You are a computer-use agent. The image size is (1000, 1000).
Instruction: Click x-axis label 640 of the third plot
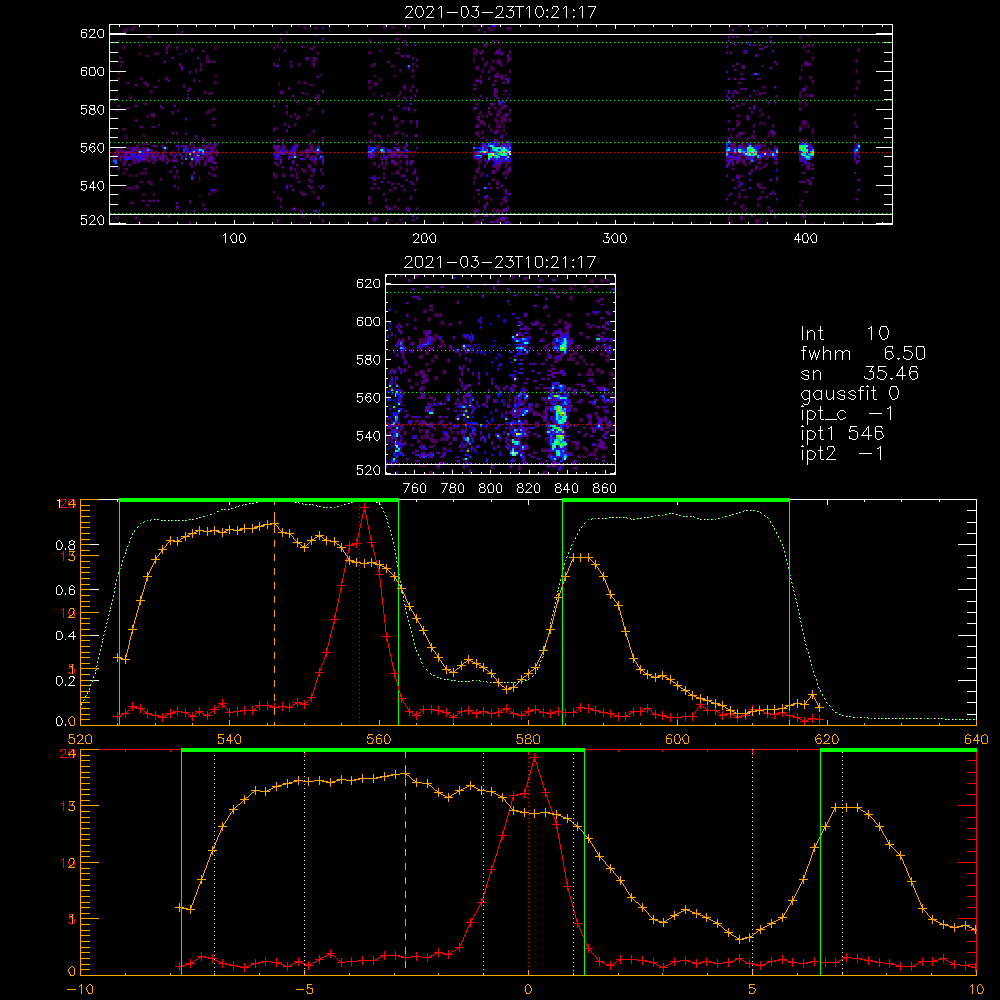pos(976,739)
